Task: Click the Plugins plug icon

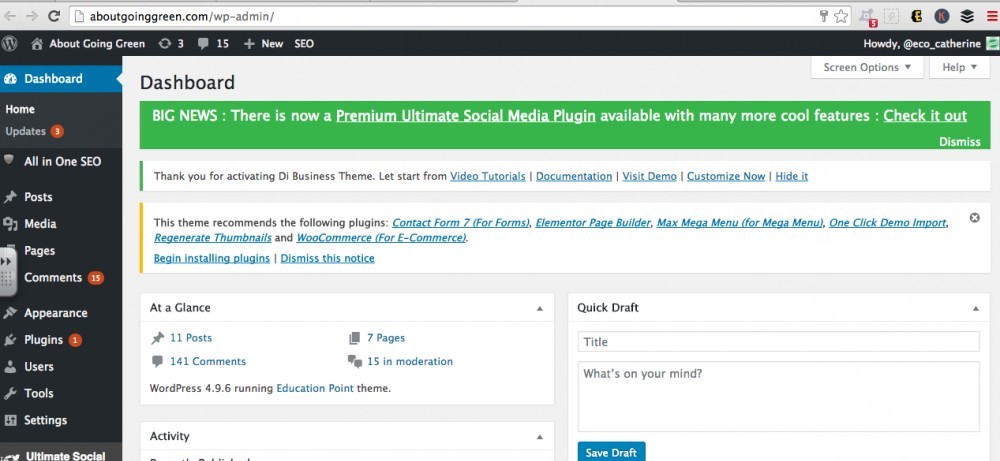Action: pos(10,340)
